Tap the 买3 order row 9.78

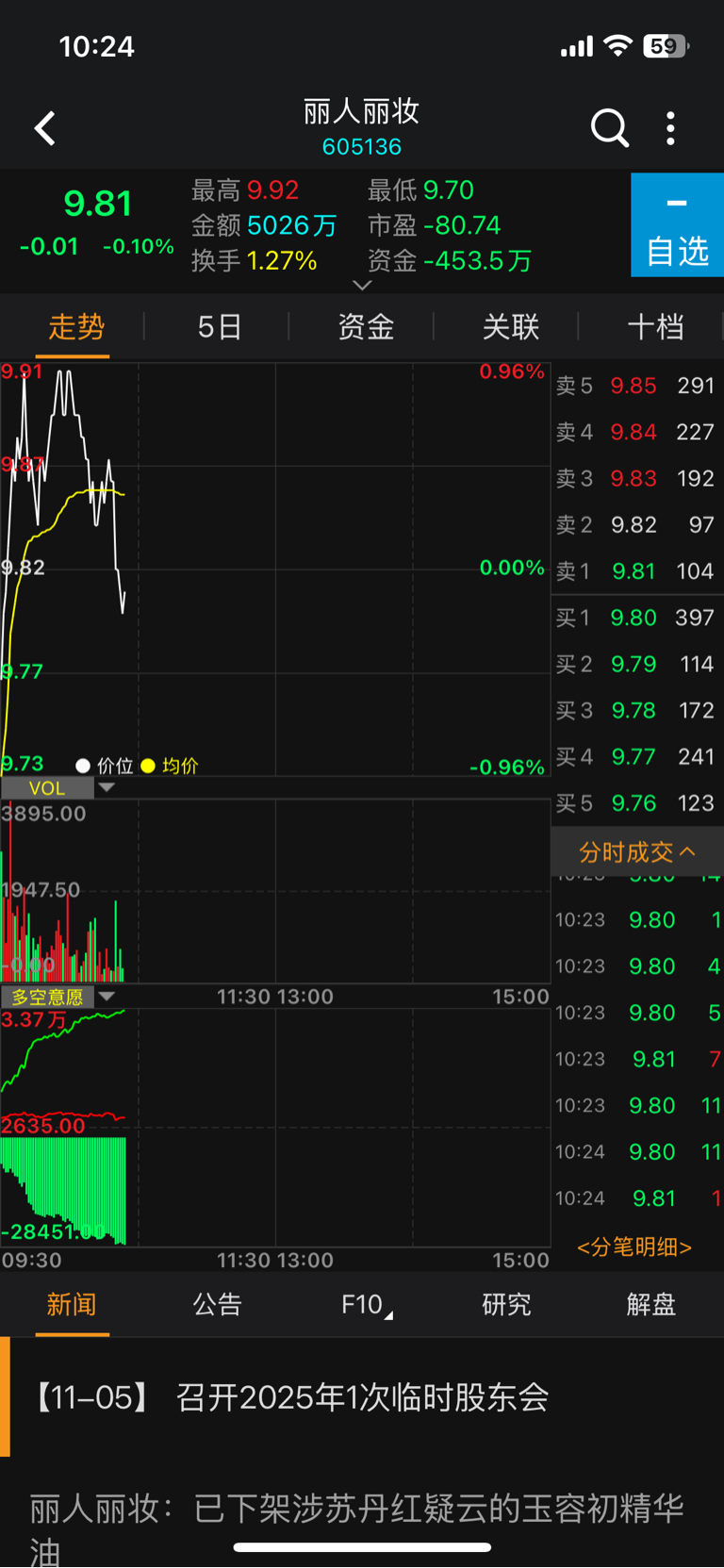pyautogui.click(x=636, y=710)
